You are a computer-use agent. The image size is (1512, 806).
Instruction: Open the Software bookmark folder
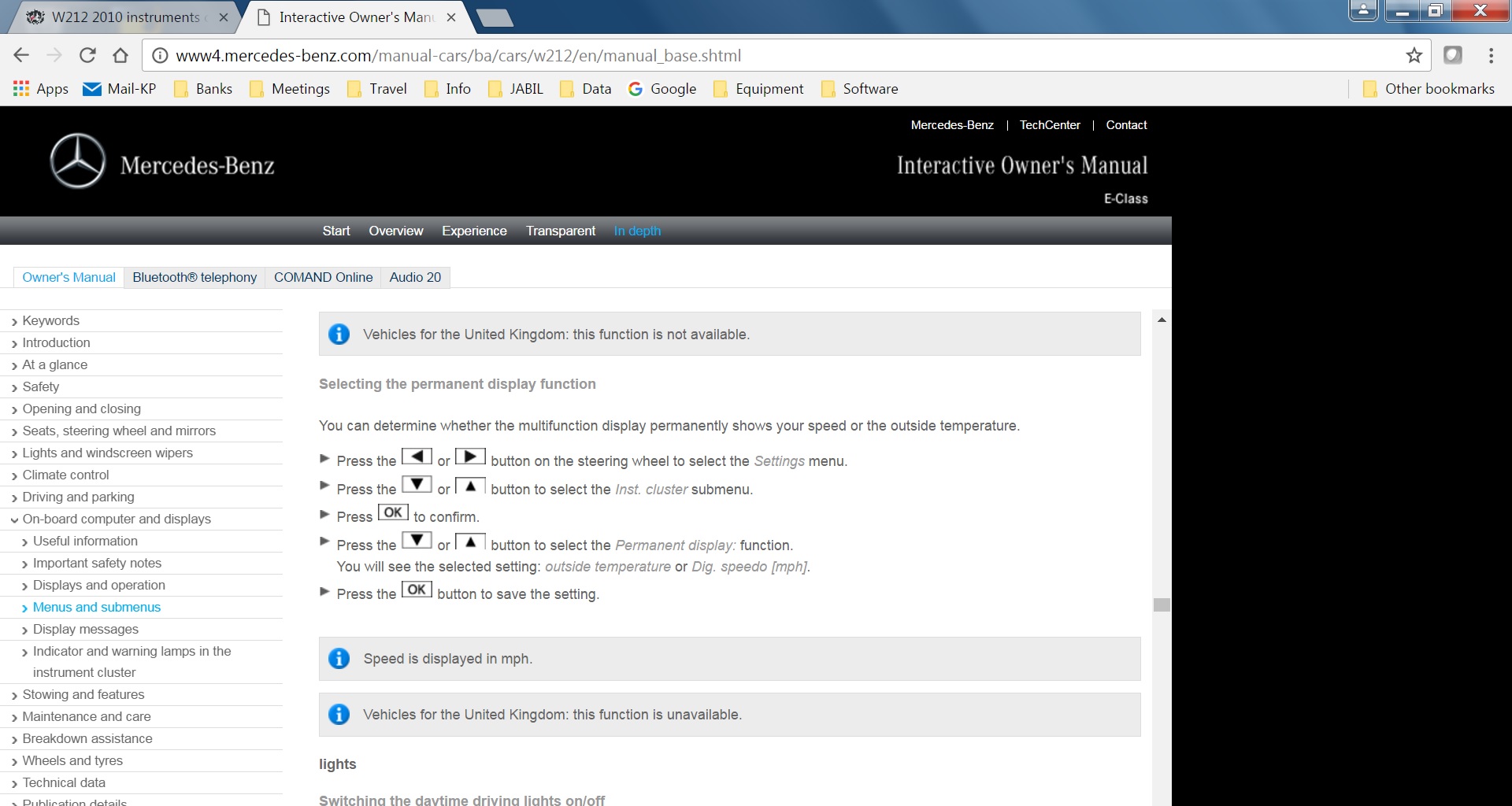(x=859, y=89)
